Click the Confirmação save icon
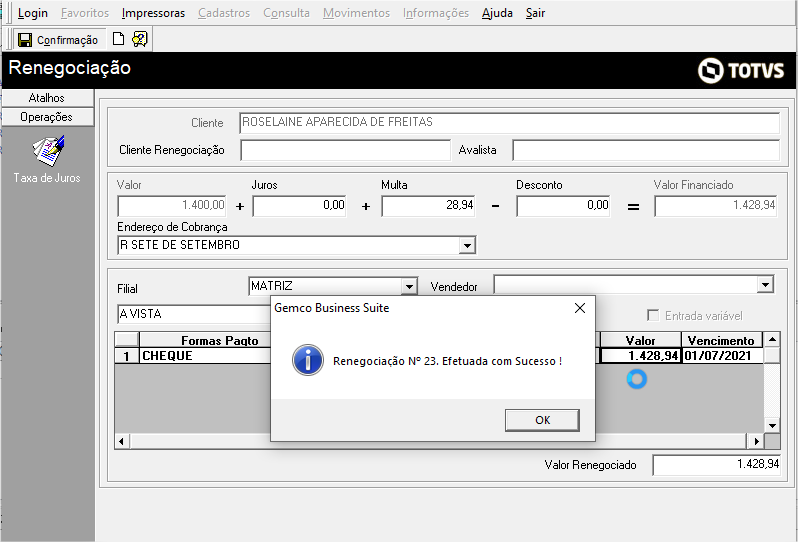 click(x=25, y=40)
